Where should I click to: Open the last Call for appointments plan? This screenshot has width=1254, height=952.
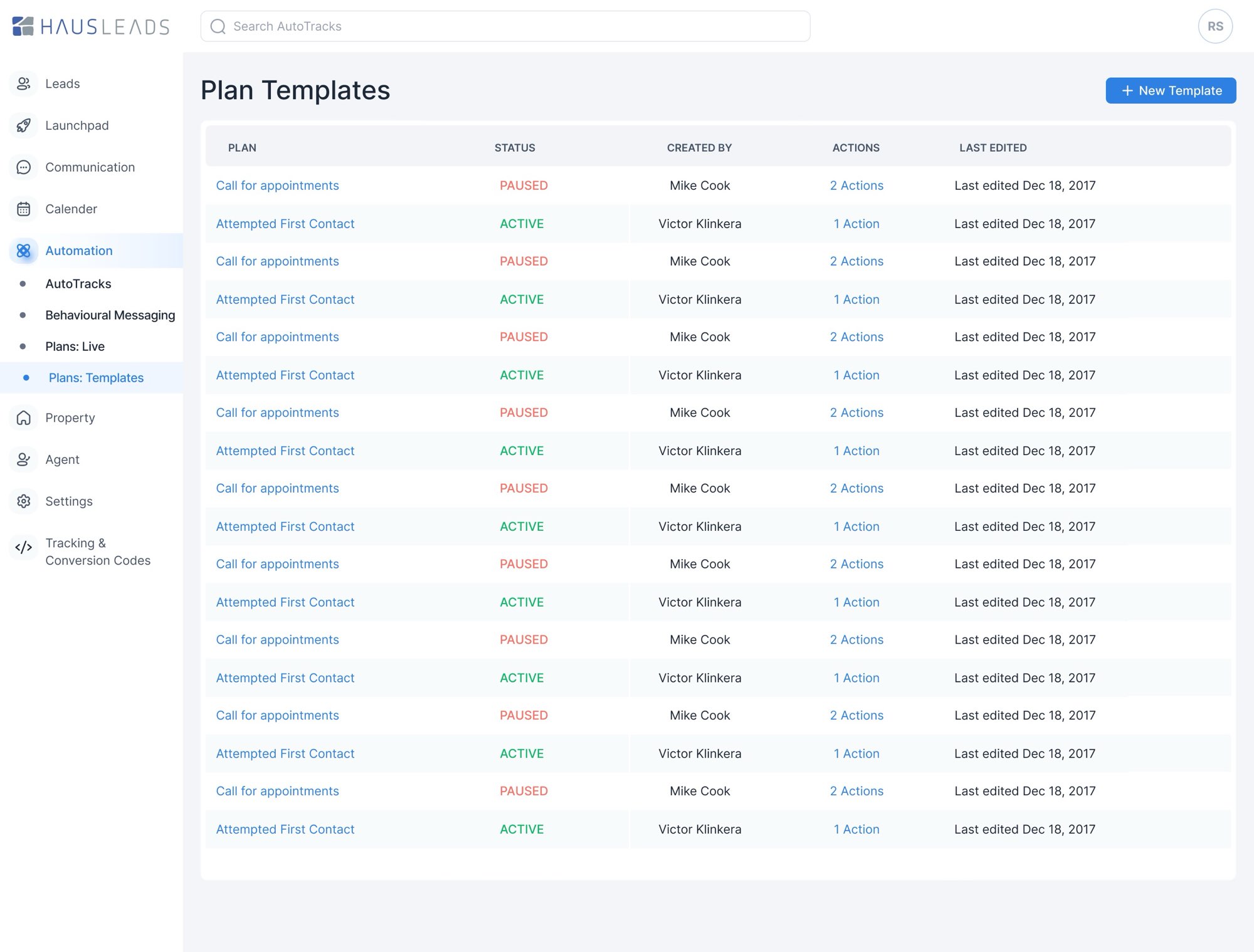(277, 791)
